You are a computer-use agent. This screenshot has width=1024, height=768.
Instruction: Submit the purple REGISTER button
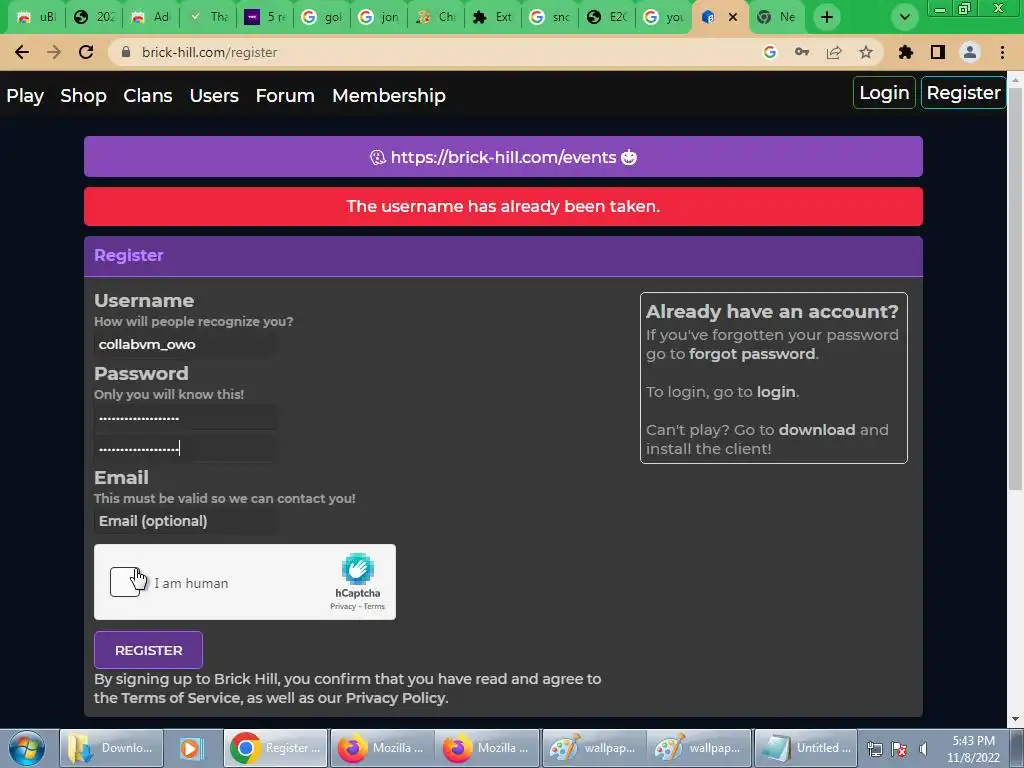(148, 650)
